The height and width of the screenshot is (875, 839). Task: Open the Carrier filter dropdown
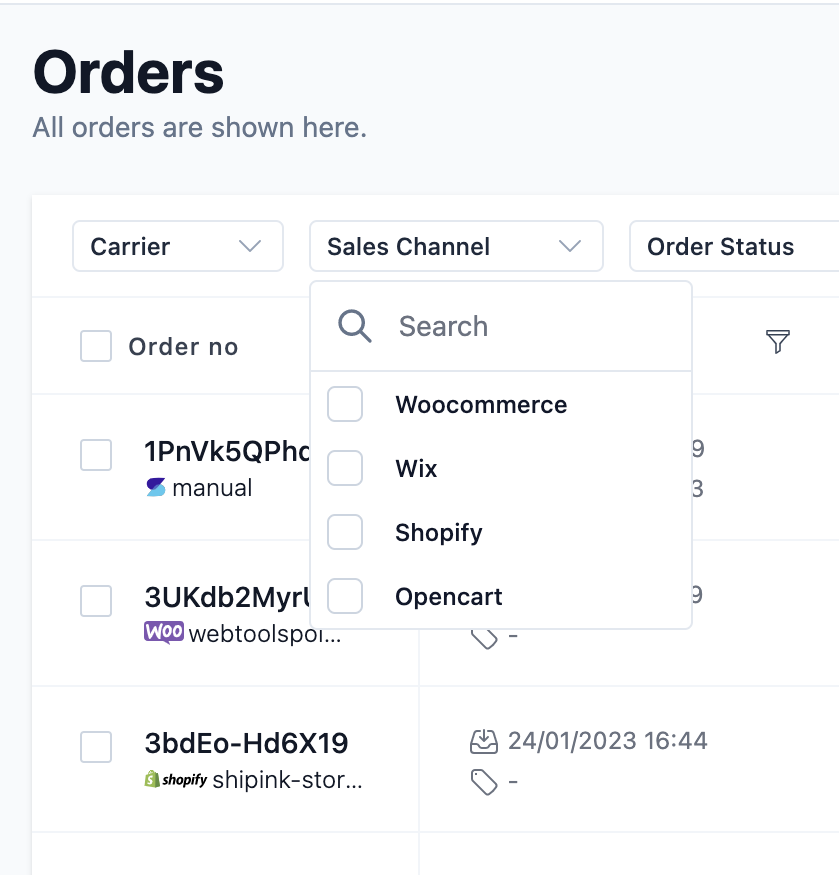pyautogui.click(x=177, y=246)
